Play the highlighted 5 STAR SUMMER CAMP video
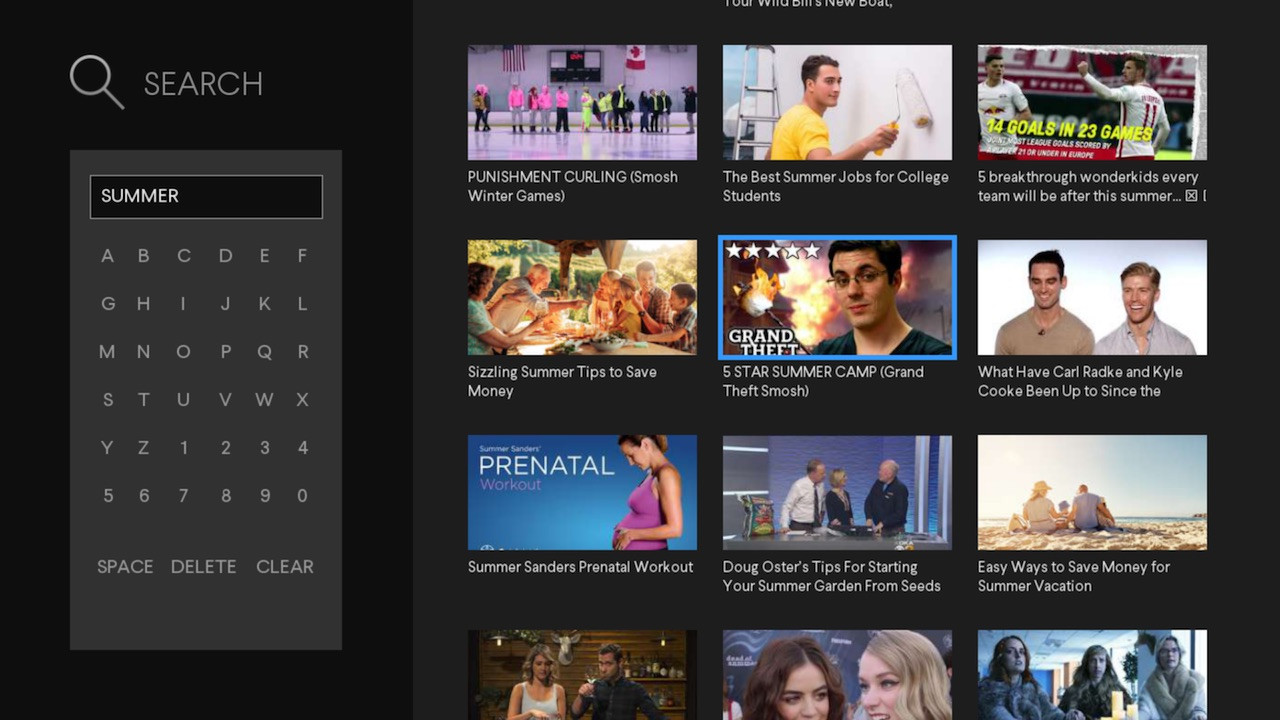Image resolution: width=1280 pixels, height=720 pixels. pyautogui.click(x=837, y=297)
